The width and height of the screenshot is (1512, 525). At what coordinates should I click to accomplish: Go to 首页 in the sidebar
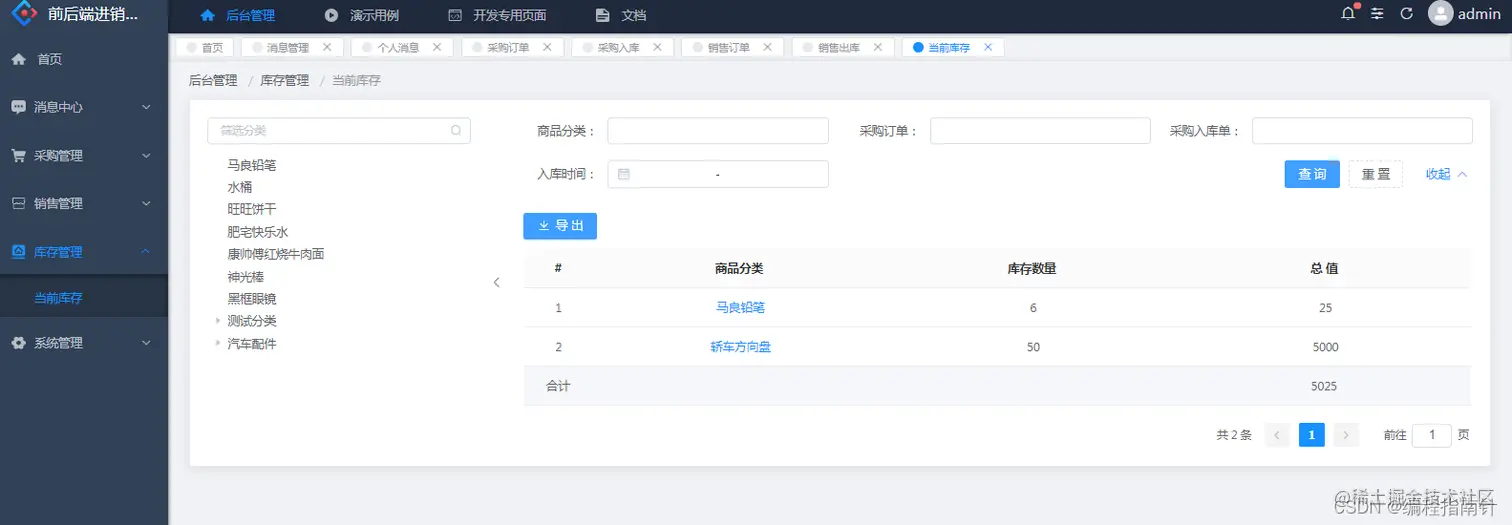pos(84,59)
